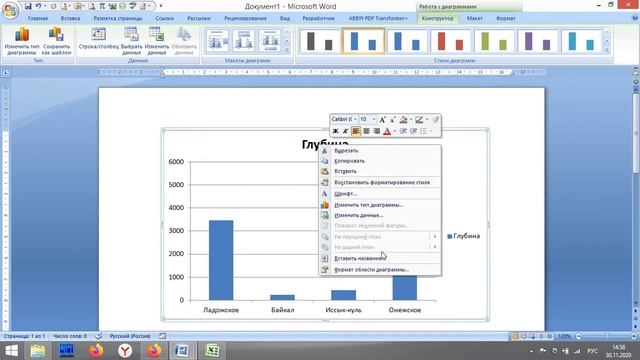Open Excel from taskbar
The height and width of the screenshot is (360, 640).
pyautogui.click(x=212, y=351)
